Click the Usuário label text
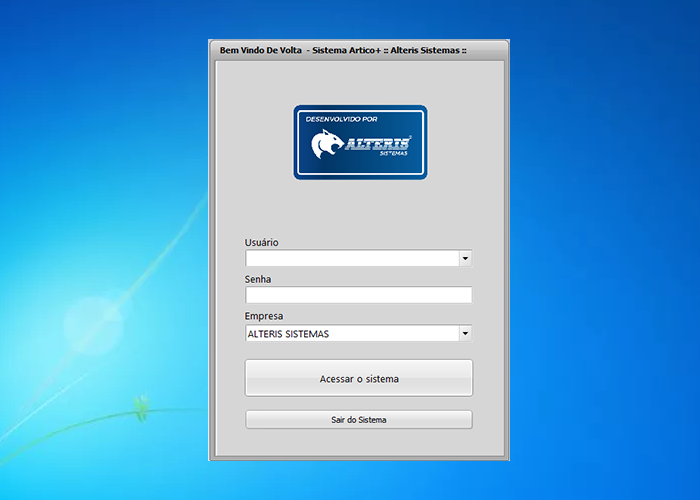This screenshot has width=700, height=500. 261,242
